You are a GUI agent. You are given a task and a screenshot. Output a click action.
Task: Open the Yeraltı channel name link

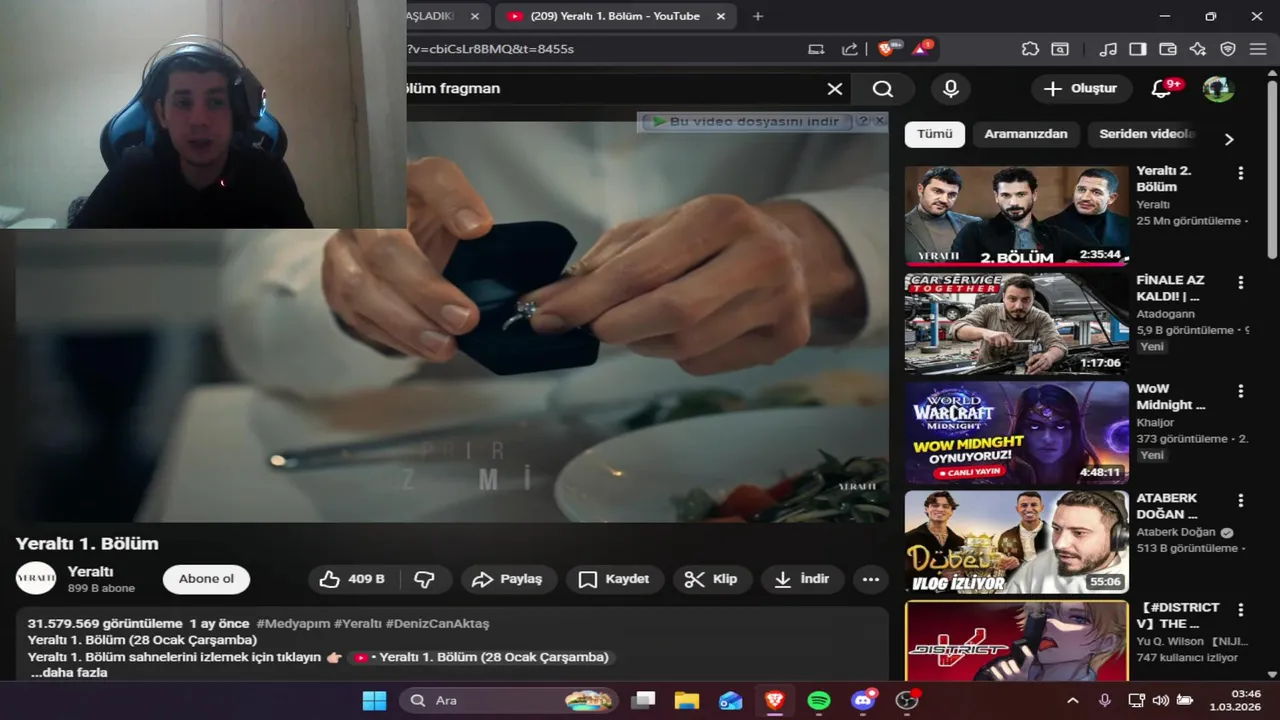(90, 571)
